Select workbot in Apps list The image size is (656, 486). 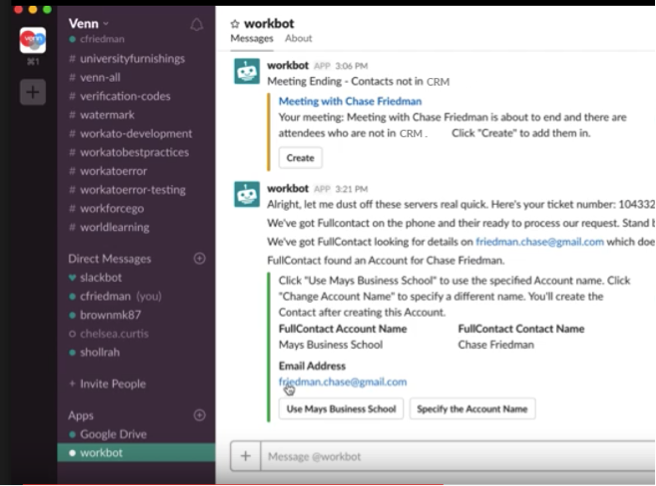[x=136, y=453]
